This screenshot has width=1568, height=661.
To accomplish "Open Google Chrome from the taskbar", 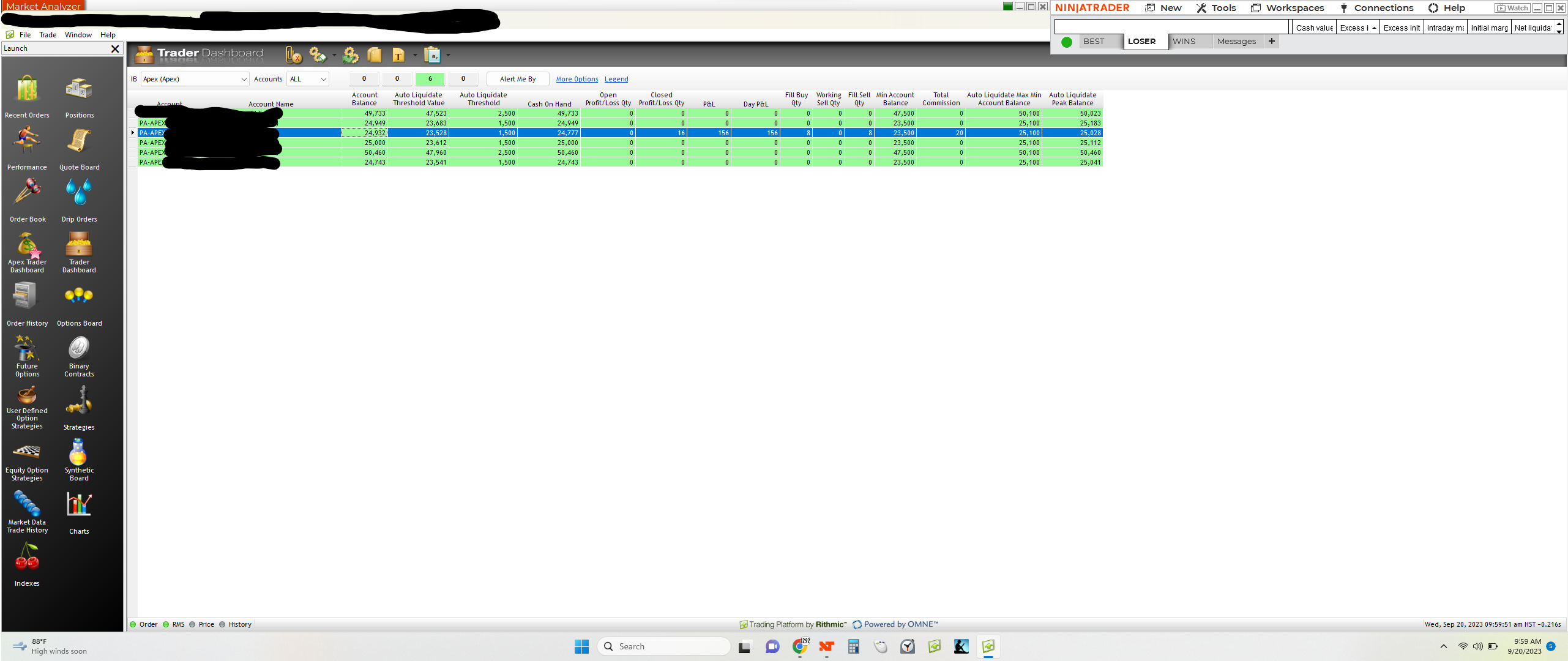I will (x=800, y=646).
